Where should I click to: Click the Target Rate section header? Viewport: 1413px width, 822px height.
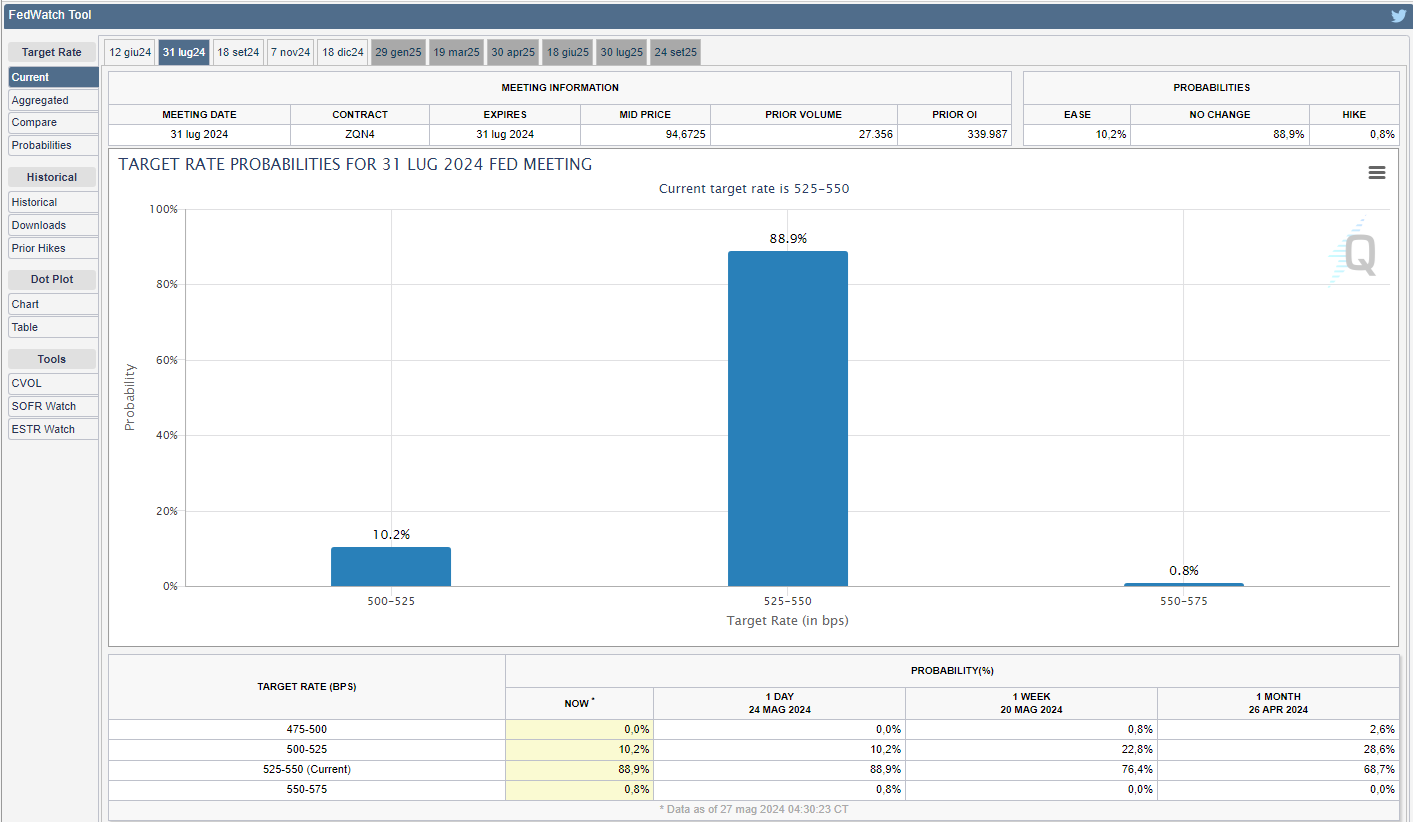pyautogui.click(x=52, y=52)
